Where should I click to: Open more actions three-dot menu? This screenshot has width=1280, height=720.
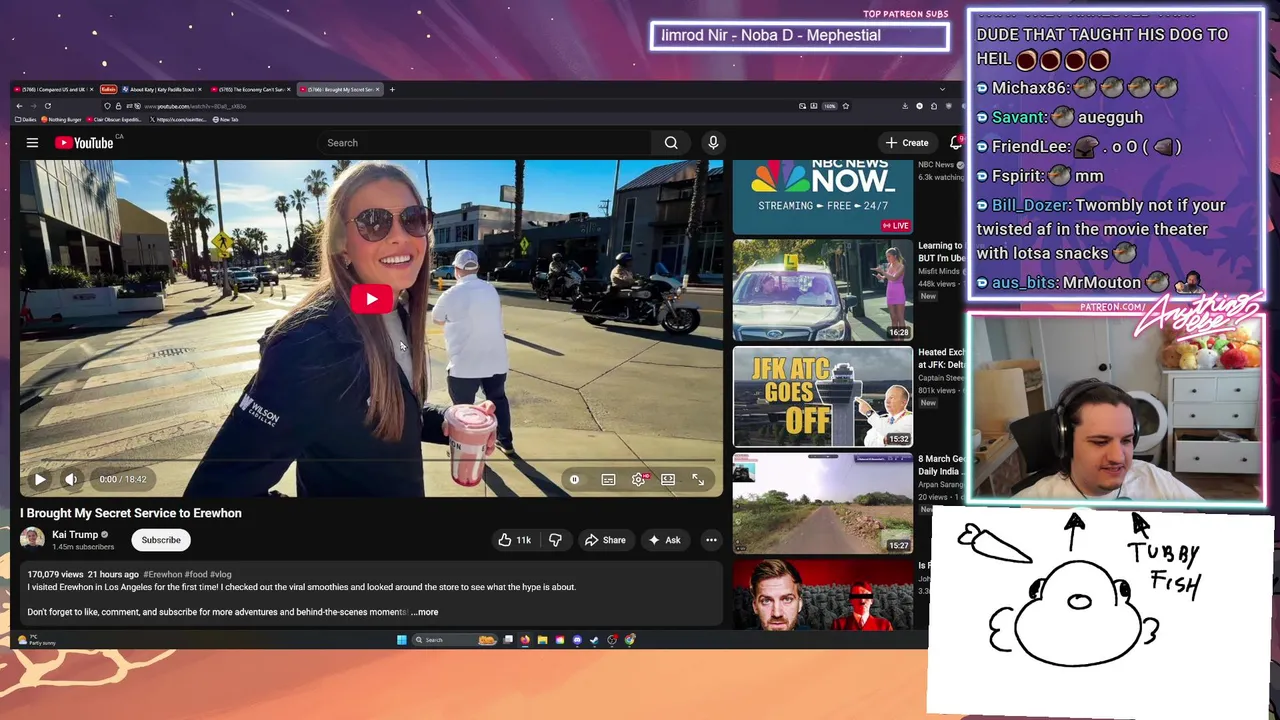tap(711, 540)
